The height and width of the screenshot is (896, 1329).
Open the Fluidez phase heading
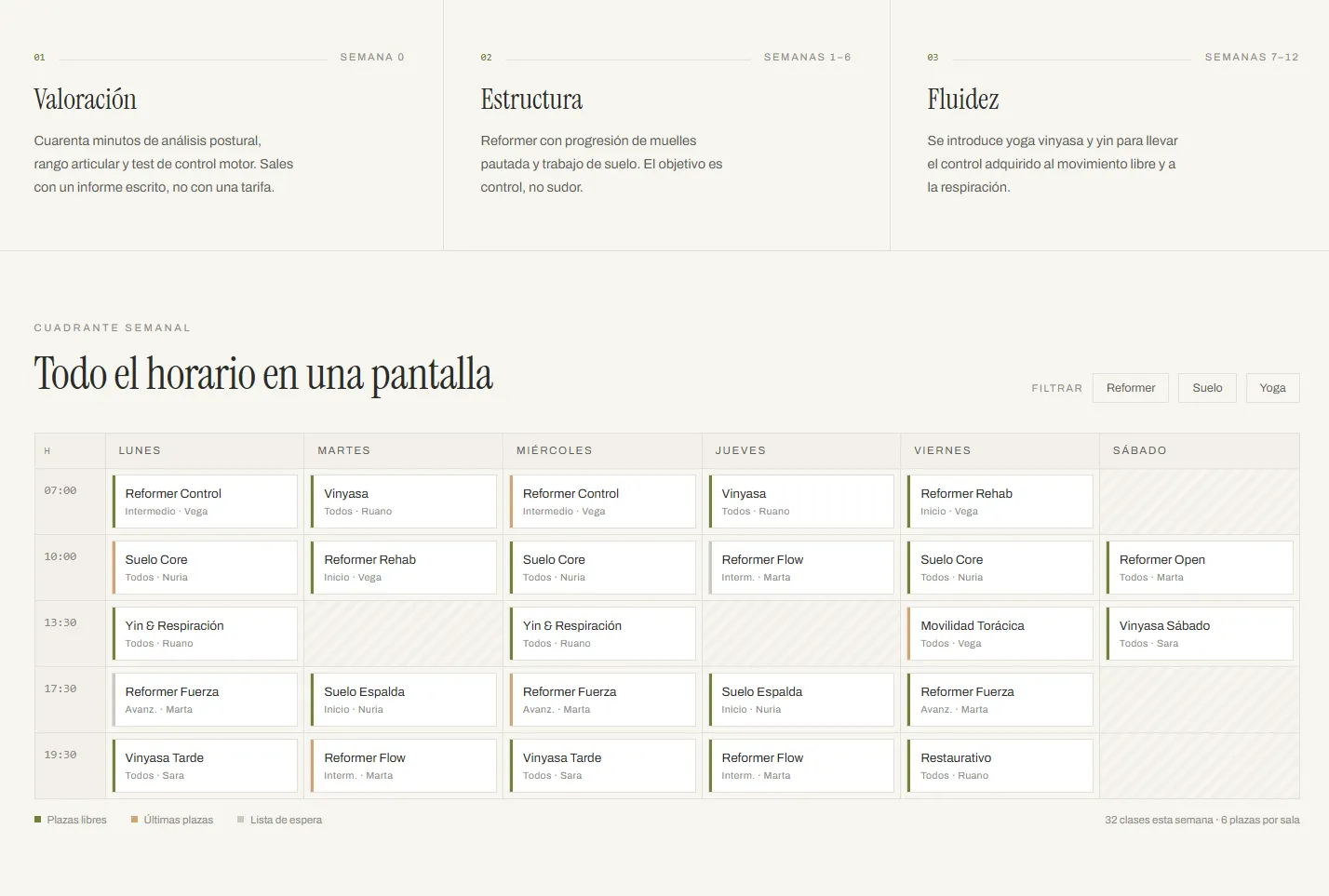coord(963,100)
